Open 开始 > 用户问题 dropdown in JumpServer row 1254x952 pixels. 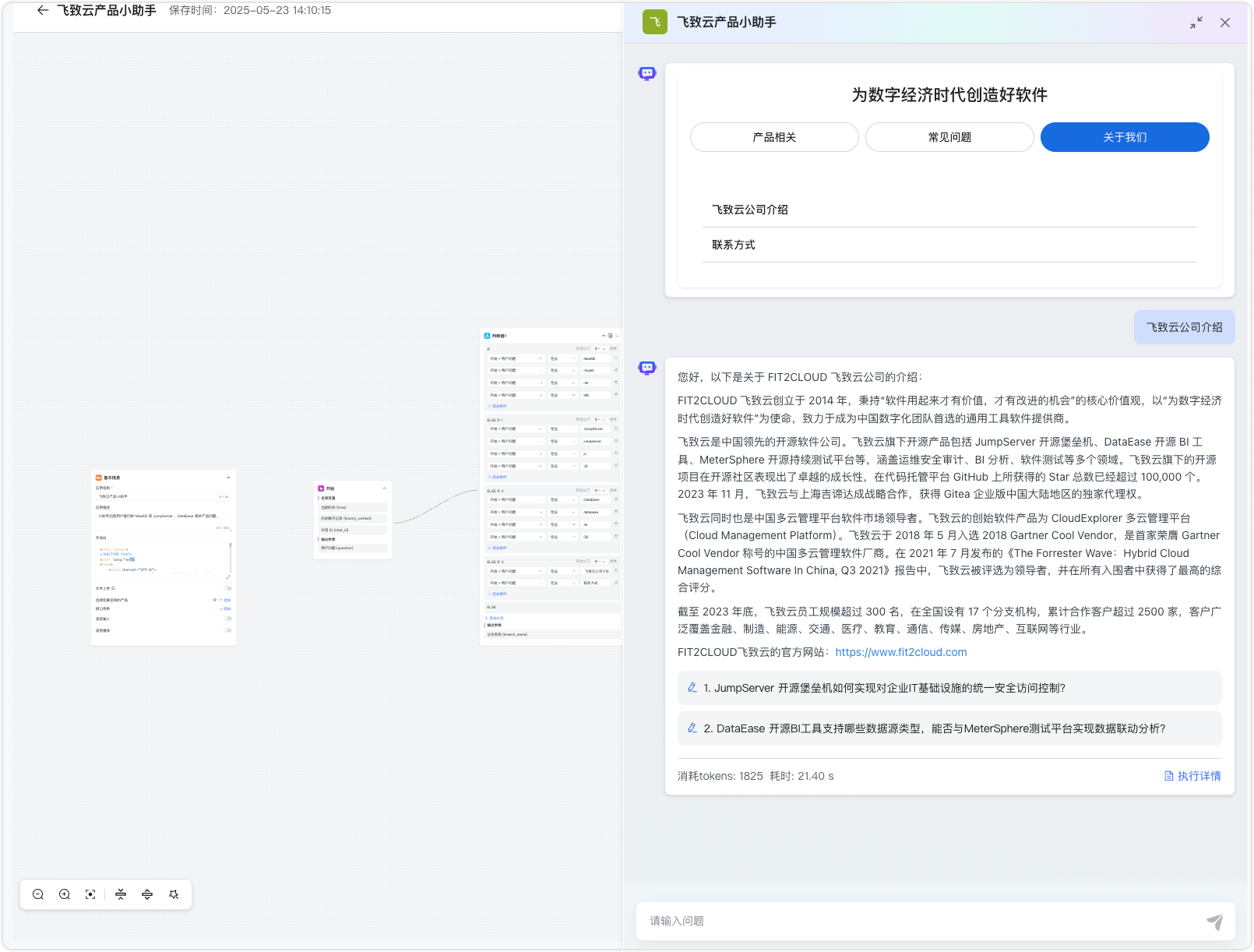tap(516, 428)
